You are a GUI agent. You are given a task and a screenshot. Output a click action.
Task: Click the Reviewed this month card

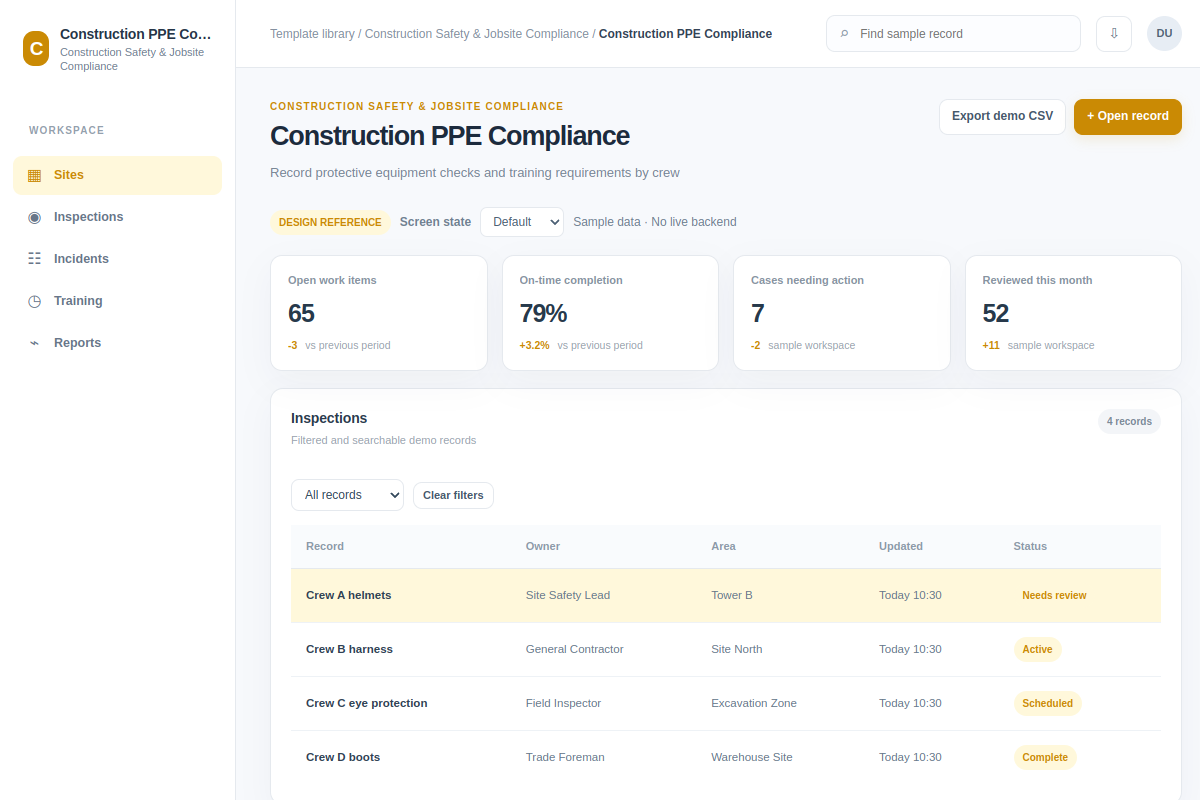1073,313
